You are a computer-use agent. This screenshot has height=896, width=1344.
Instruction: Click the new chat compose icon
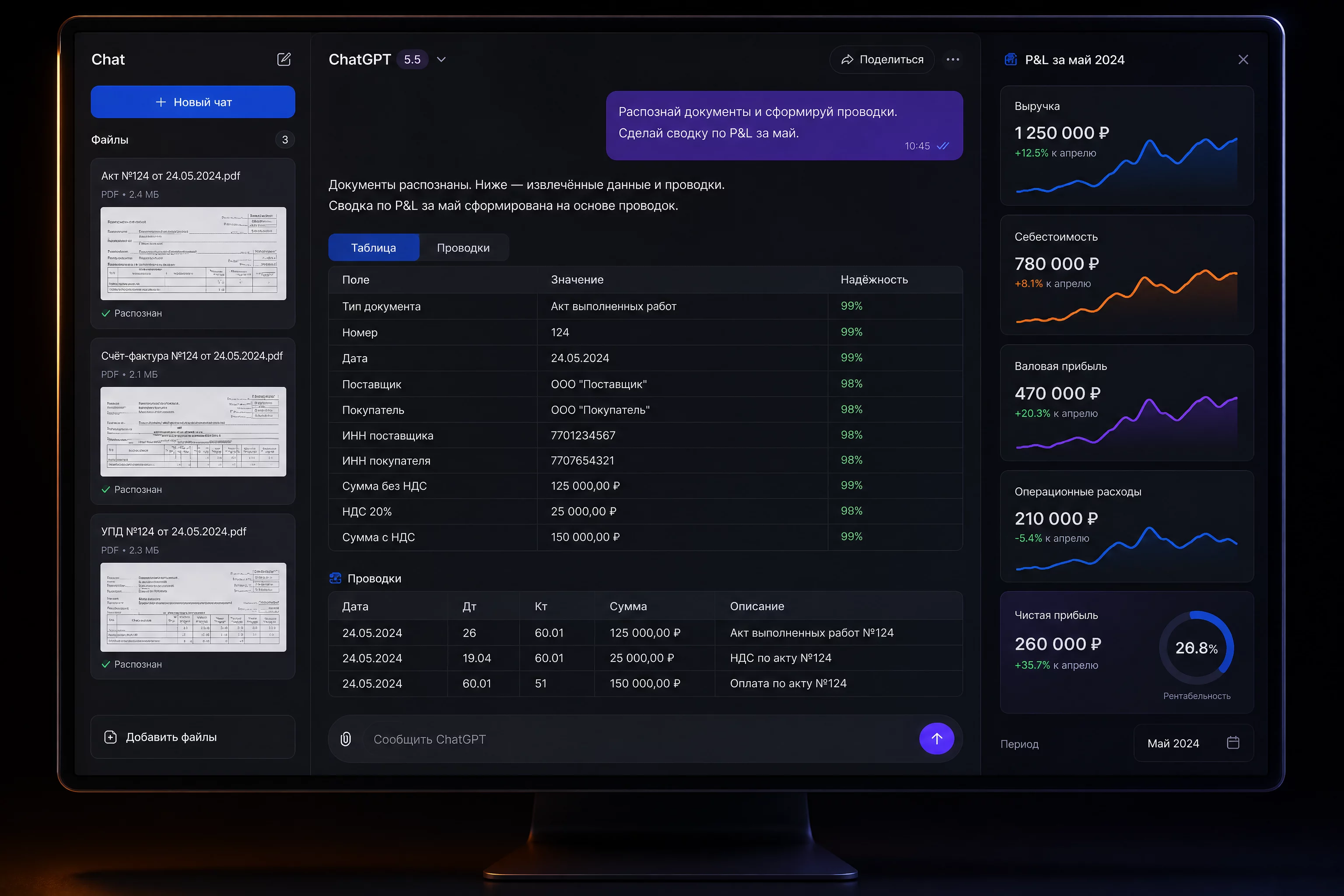point(284,59)
